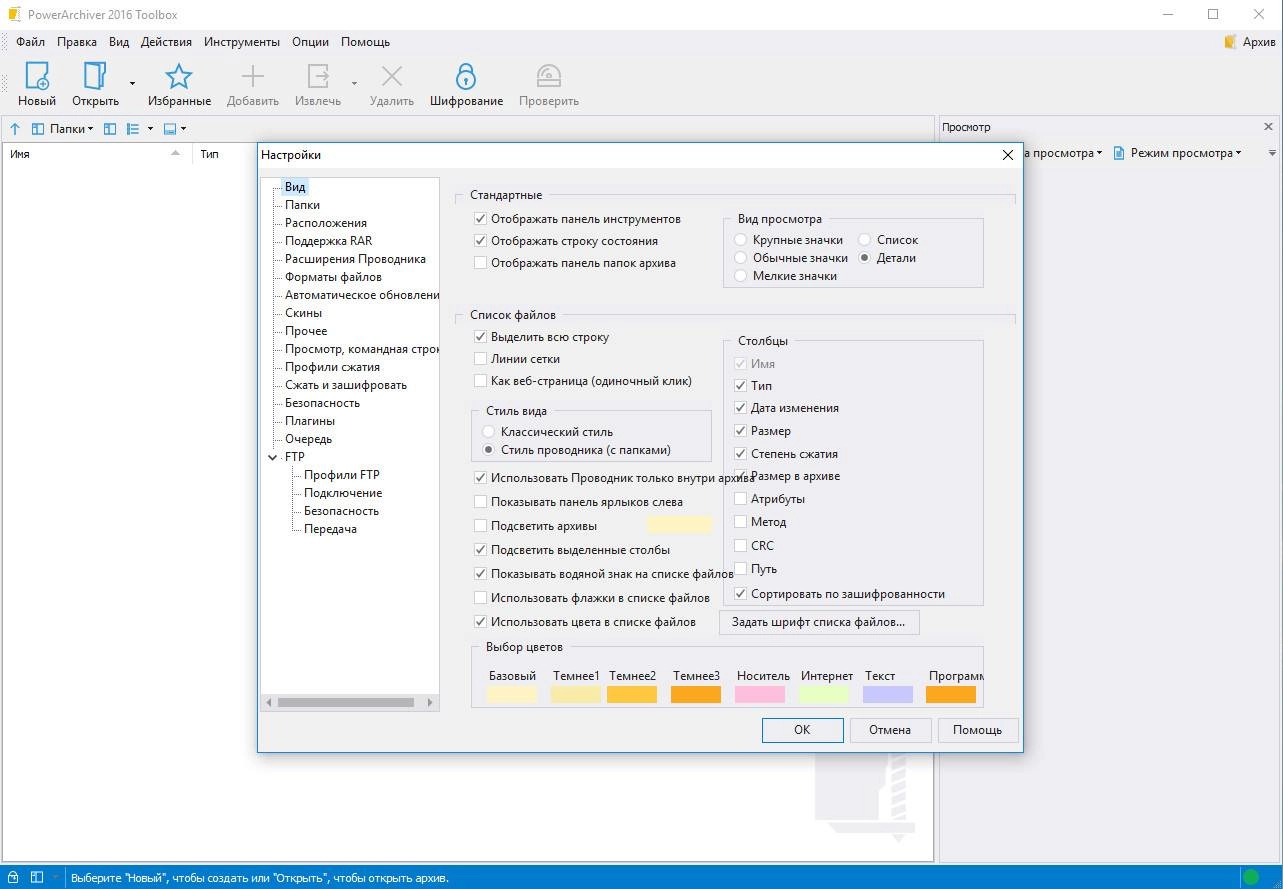The height and width of the screenshot is (889, 1283).
Task: Click the Подсветить архивы color swatch
Action: 680,525
